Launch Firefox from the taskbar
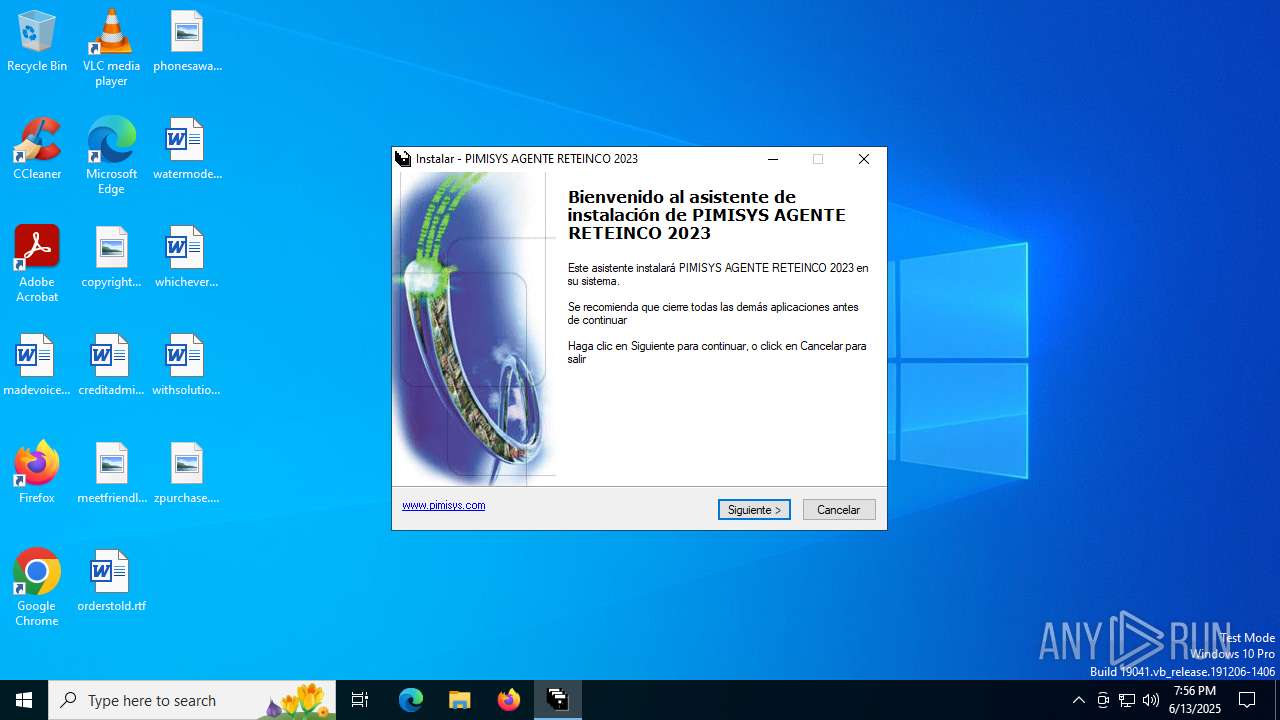The height and width of the screenshot is (720, 1280). point(509,700)
